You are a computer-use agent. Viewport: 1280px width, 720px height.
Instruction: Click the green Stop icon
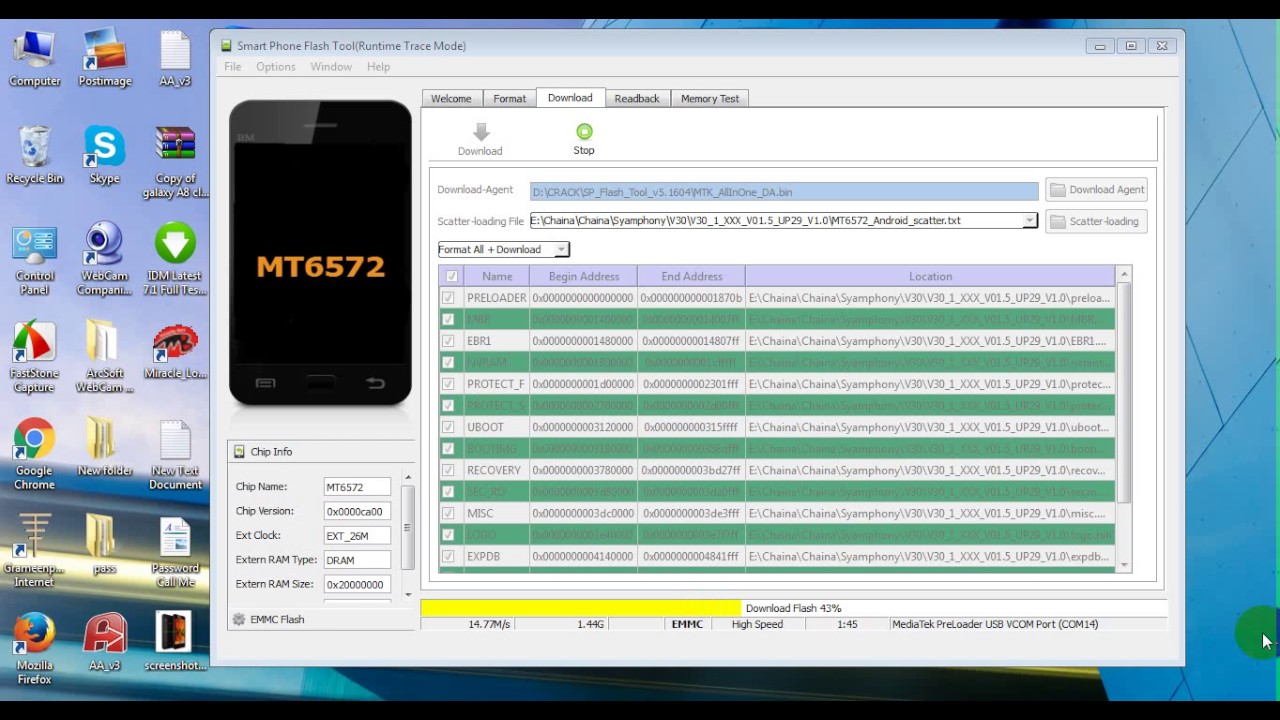pyautogui.click(x=584, y=131)
